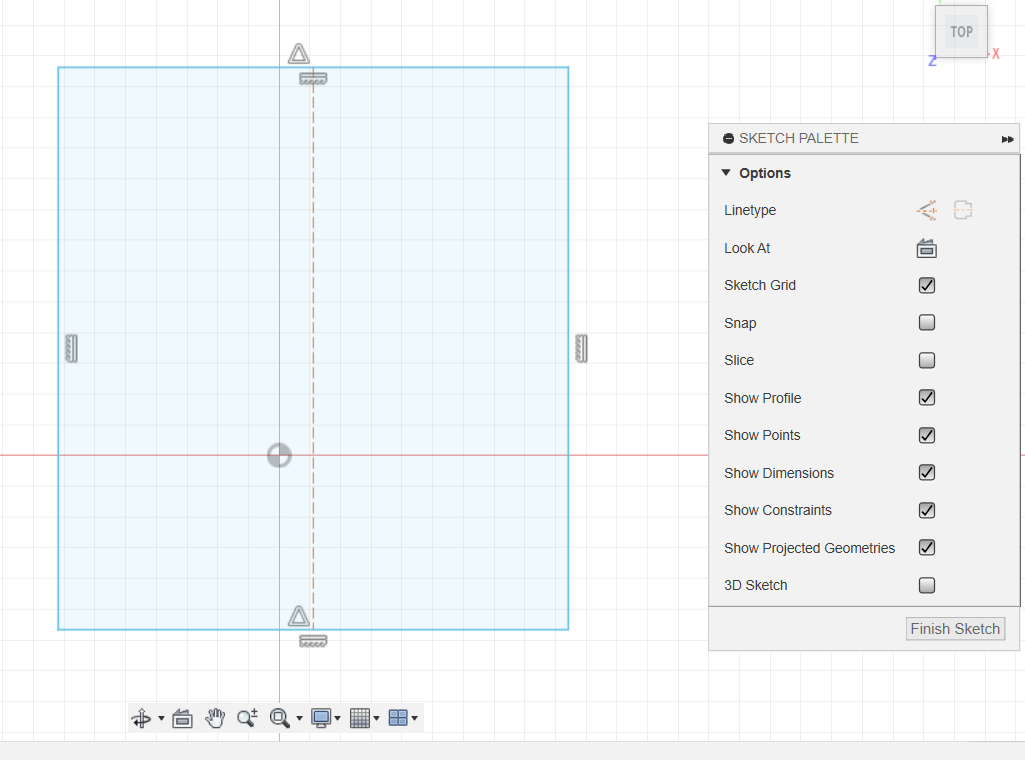Select the Zoom magnifier tool
This screenshot has width=1025, height=760.
point(247,718)
